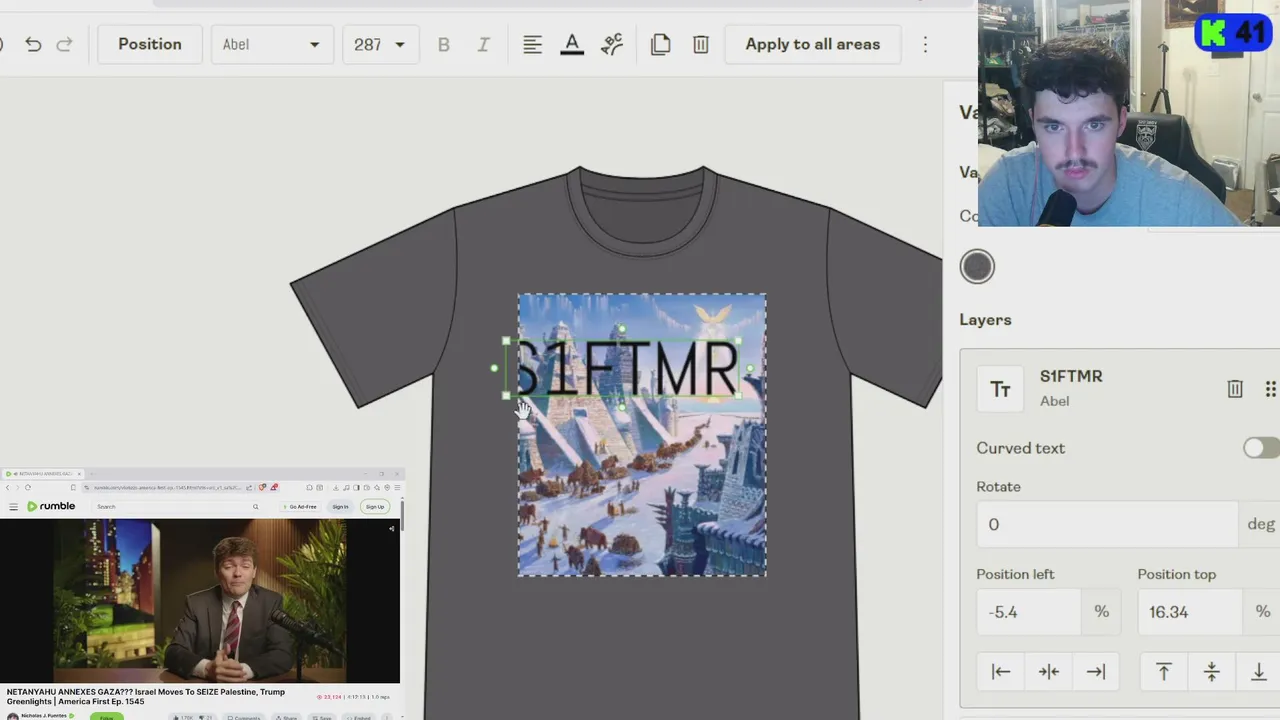
Task: Click the Position top input field
Action: (x=1189, y=611)
